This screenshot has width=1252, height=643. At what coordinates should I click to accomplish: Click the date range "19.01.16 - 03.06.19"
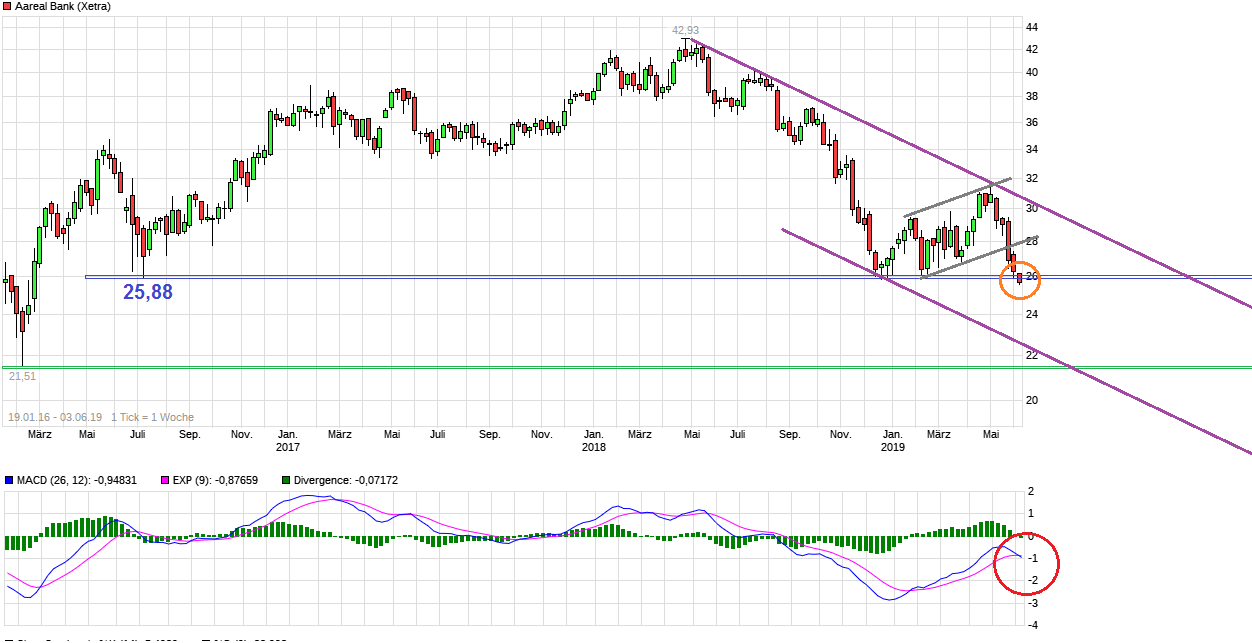(56, 417)
